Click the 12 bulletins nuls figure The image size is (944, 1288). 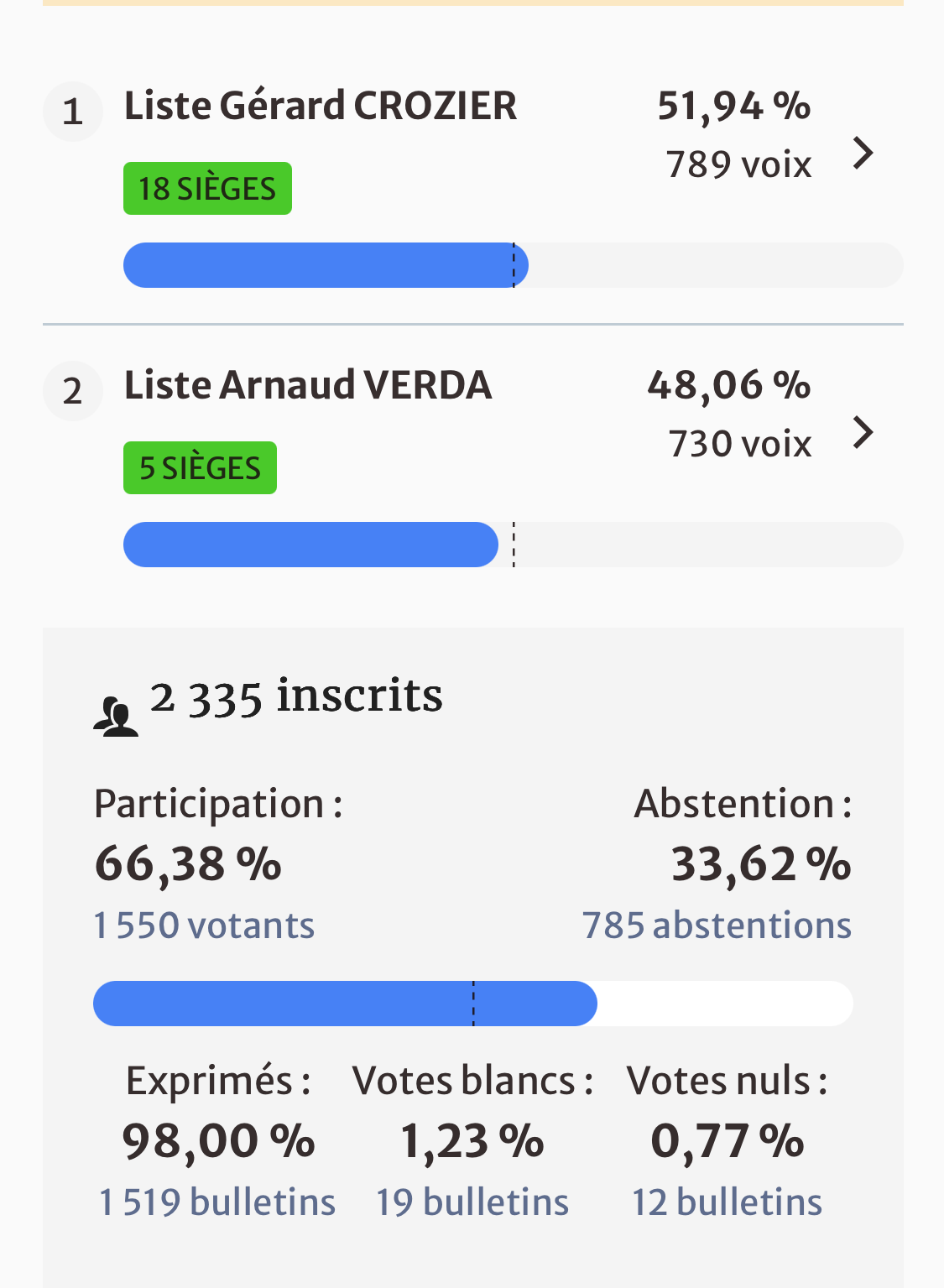[x=727, y=1202]
